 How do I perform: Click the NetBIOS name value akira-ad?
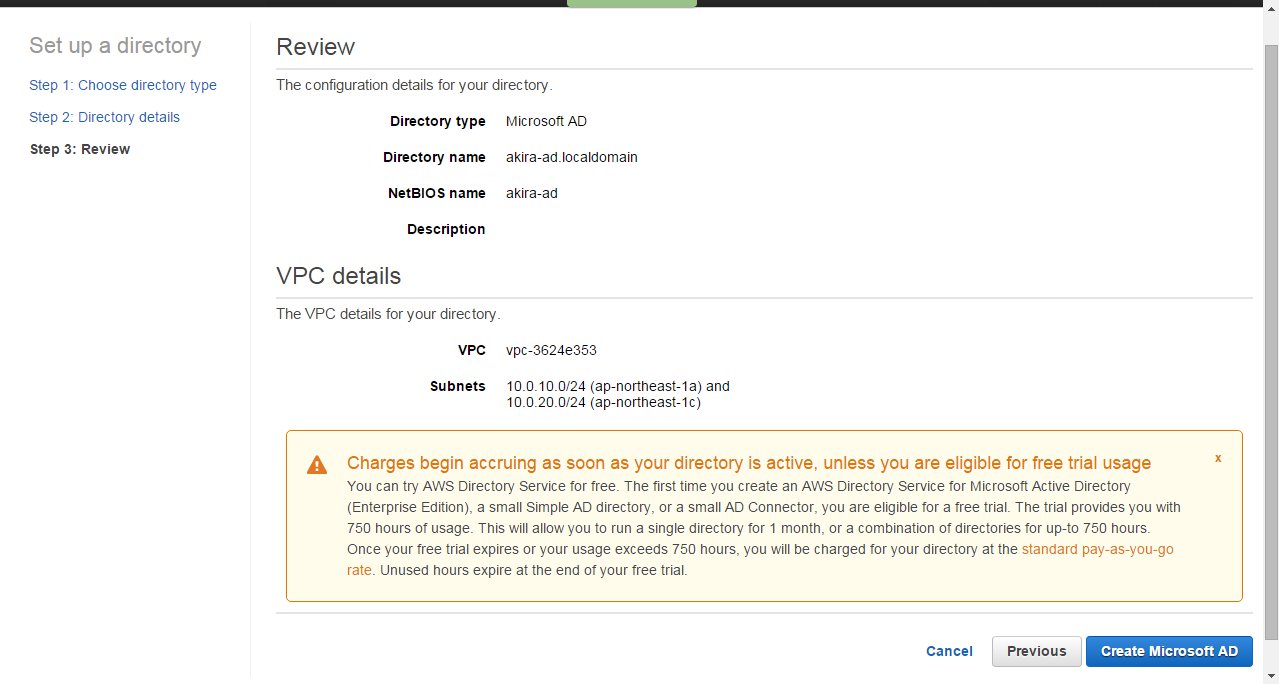[531, 193]
